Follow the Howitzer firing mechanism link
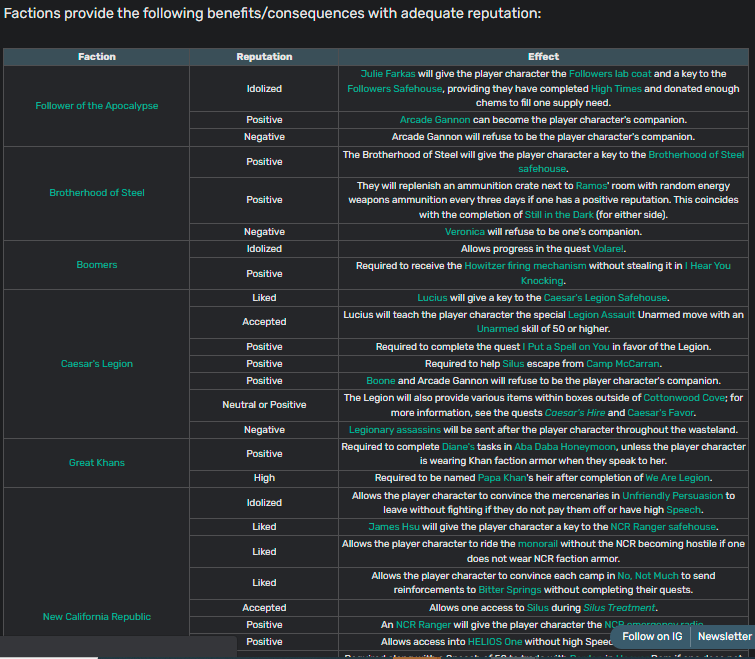This screenshot has width=755, height=659. 525,266
